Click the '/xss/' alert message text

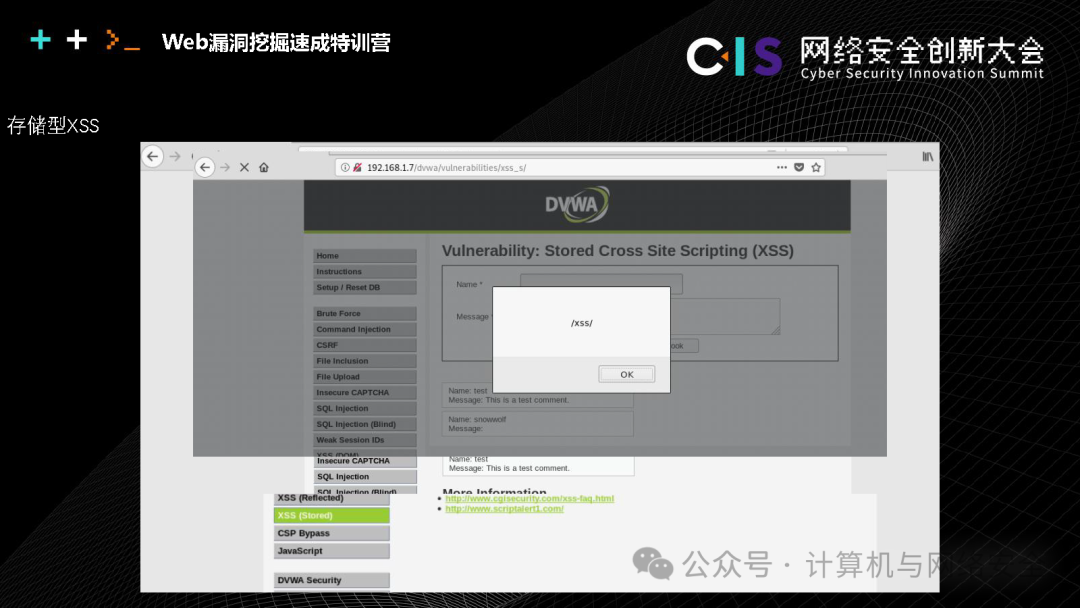point(581,323)
